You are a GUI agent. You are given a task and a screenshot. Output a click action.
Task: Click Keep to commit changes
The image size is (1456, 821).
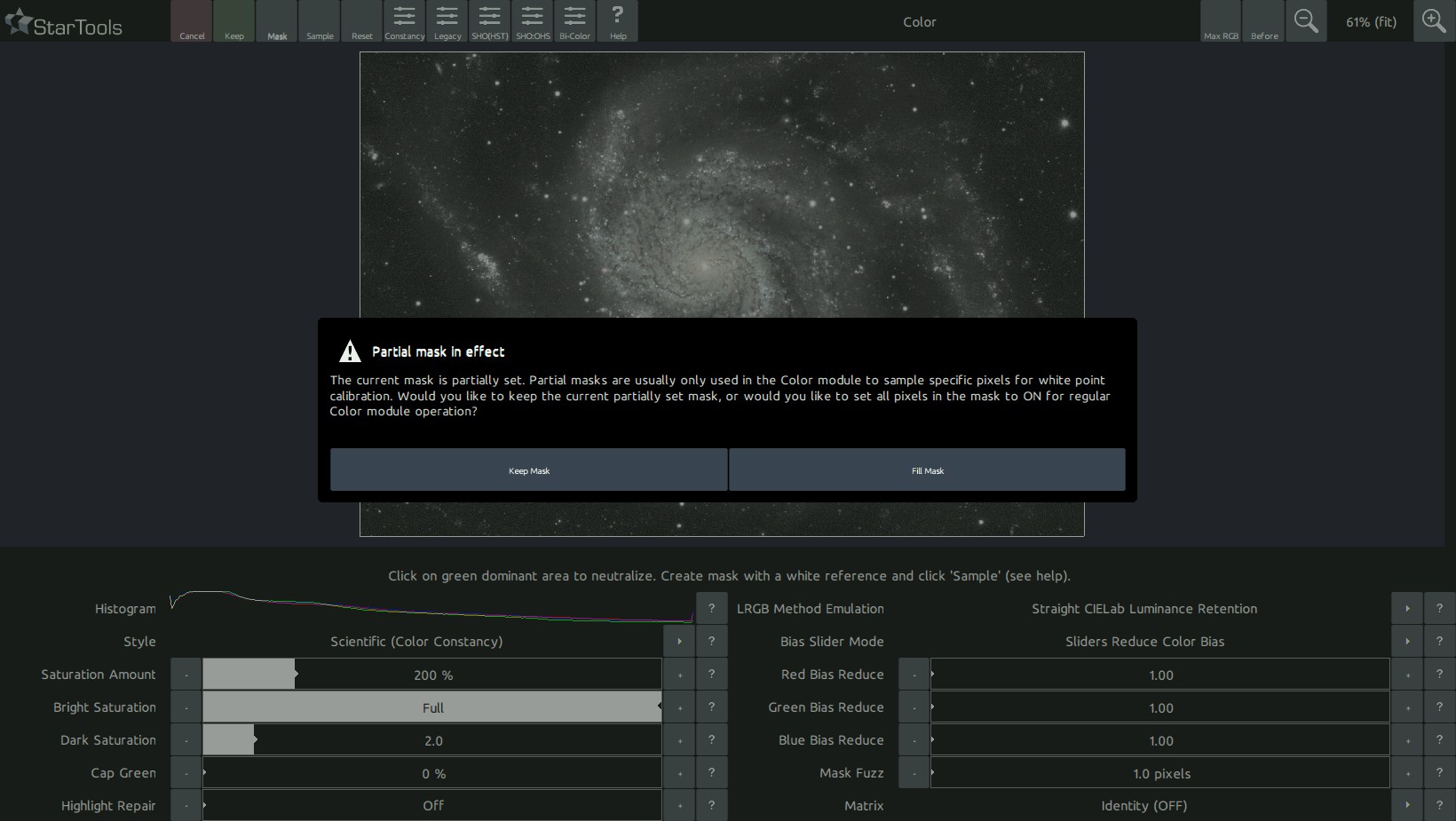(233, 21)
